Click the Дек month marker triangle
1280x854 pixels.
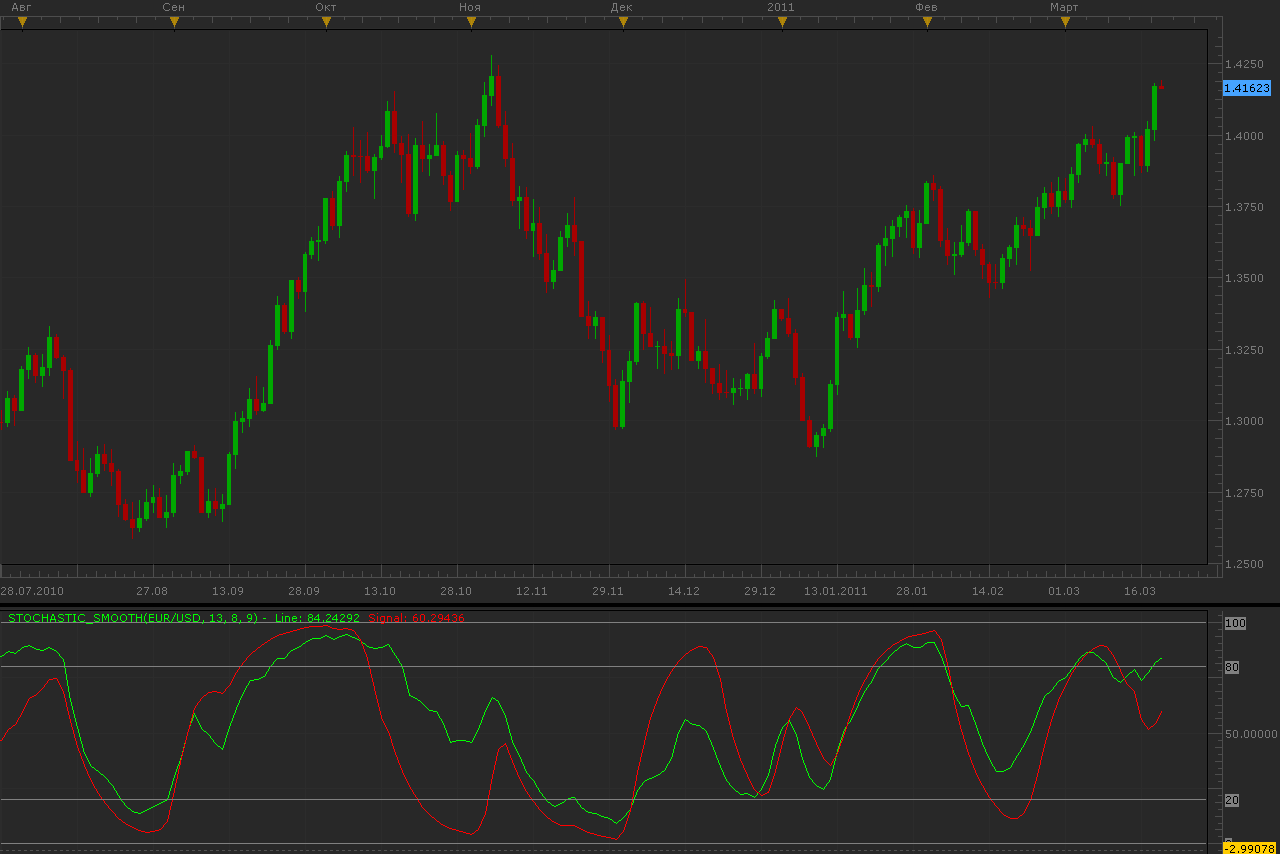coord(622,22)
